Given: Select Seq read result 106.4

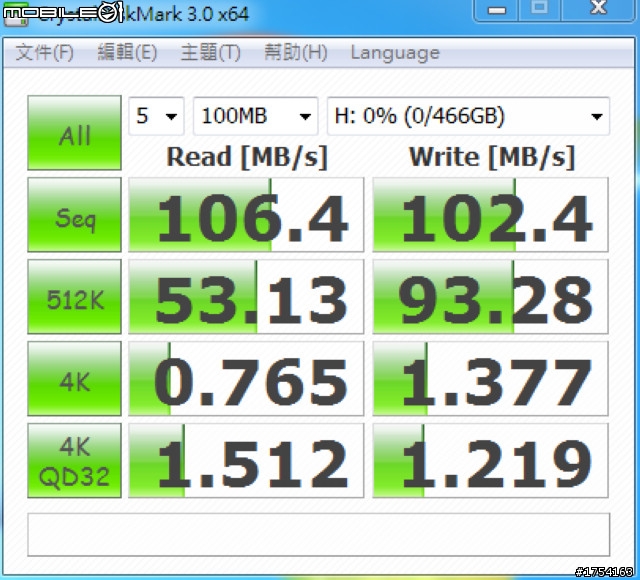Looking at the screenshot, I should point(246,215).
